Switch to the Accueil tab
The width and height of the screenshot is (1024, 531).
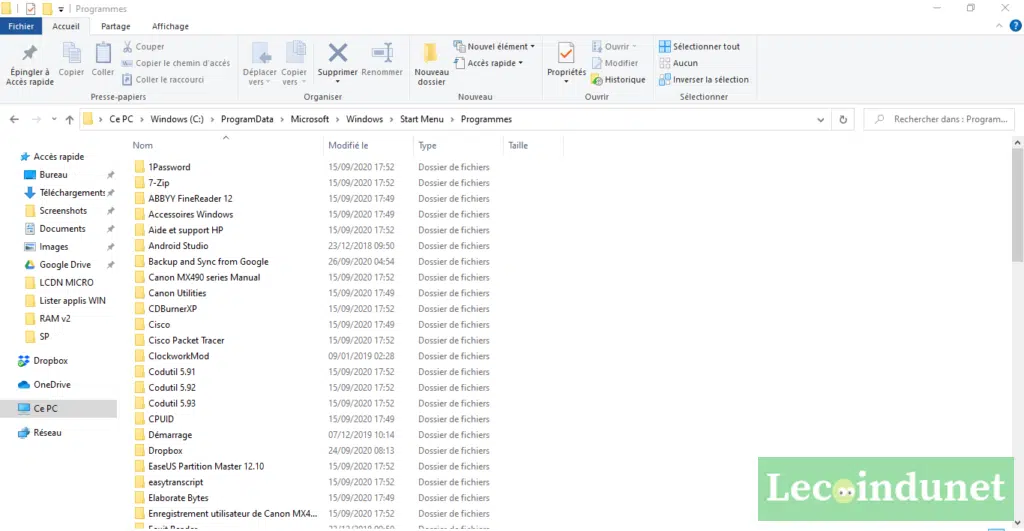[x=66, y=26]
